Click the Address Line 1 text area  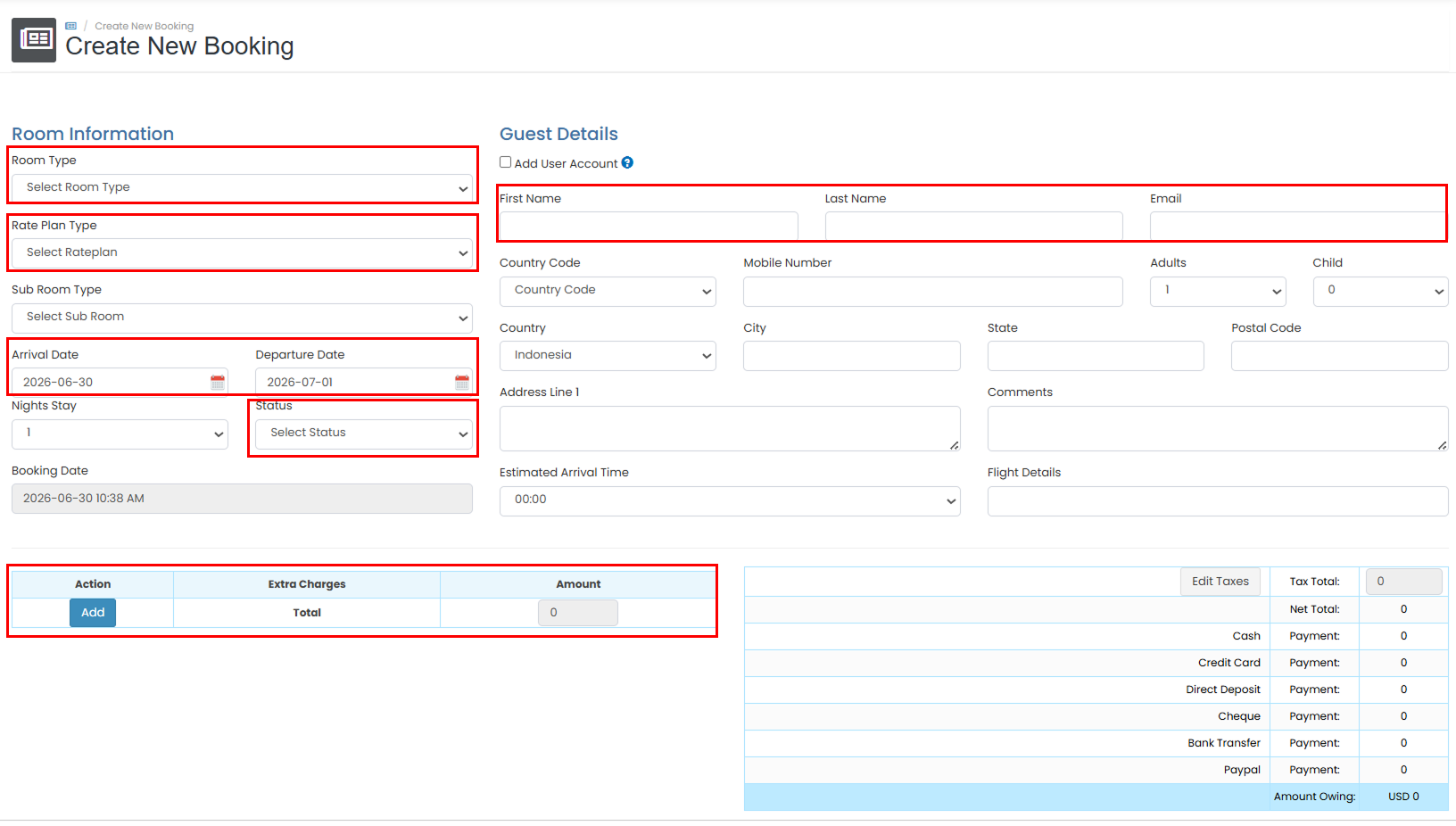[730, 429]
